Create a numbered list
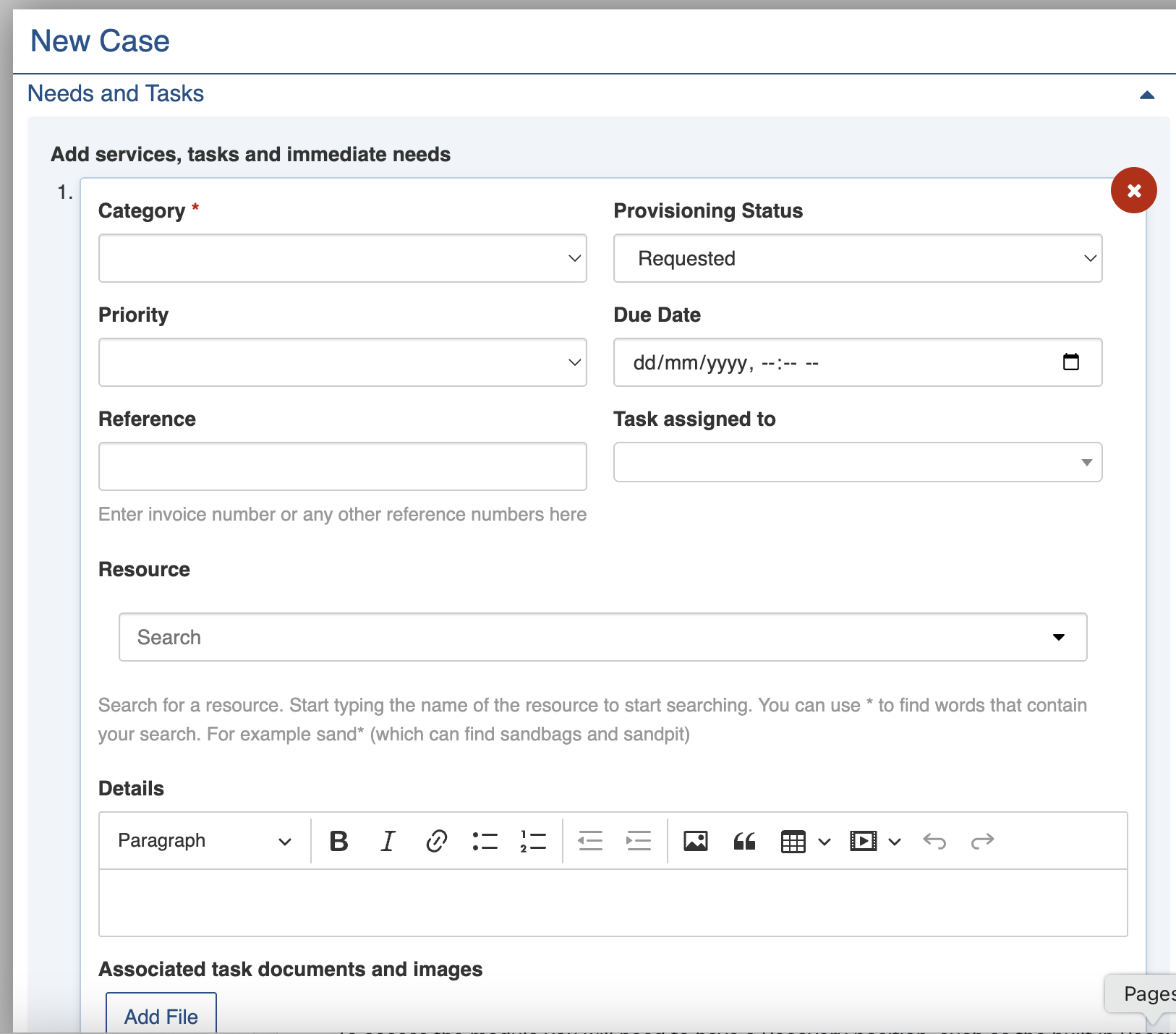Viewport: 1176px width, 1034px height. [x=533, y=841]
